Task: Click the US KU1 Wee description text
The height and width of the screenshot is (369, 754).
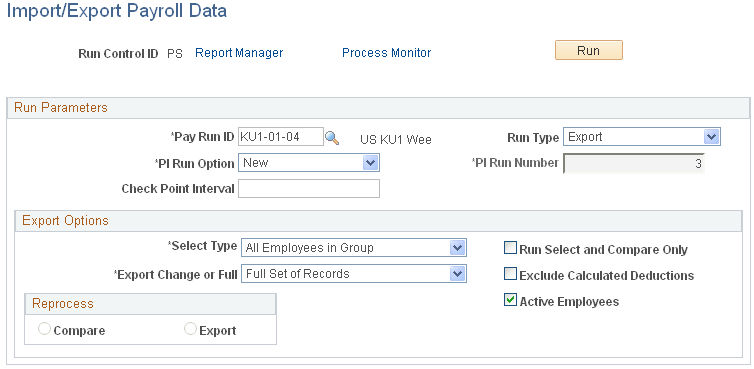Action: click(396, 140)
